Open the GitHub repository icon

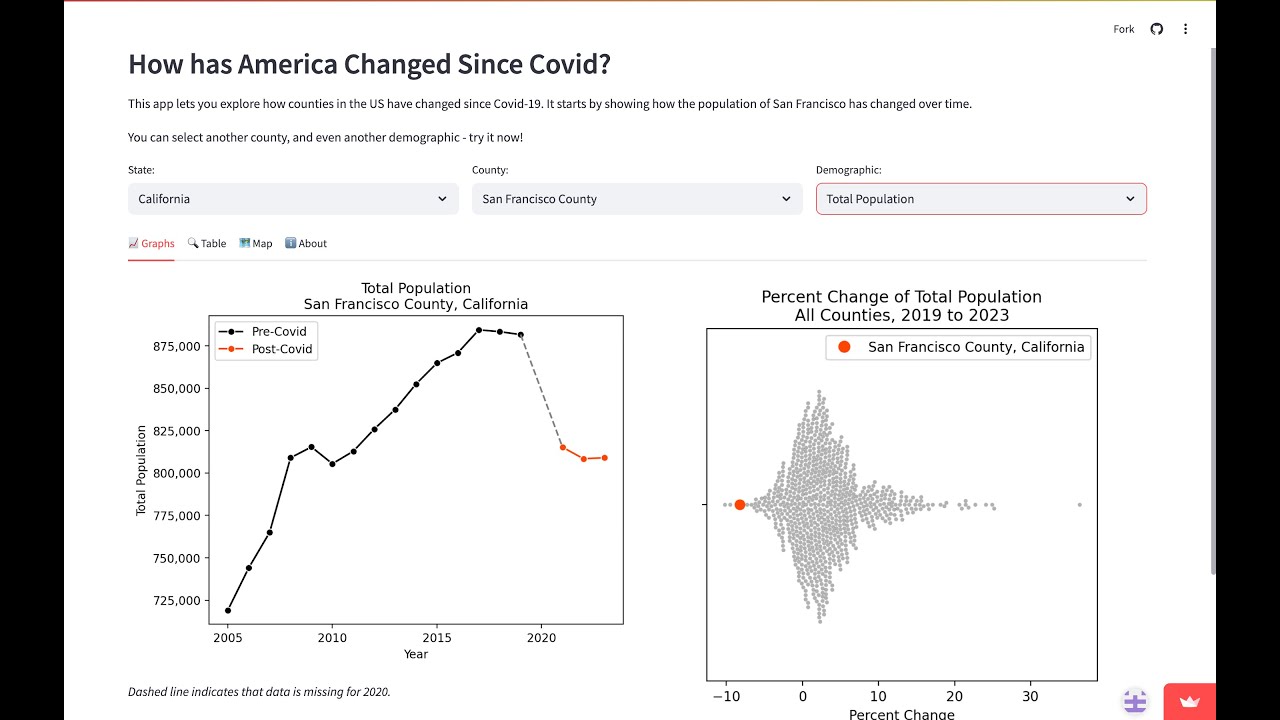(1157, 29)
